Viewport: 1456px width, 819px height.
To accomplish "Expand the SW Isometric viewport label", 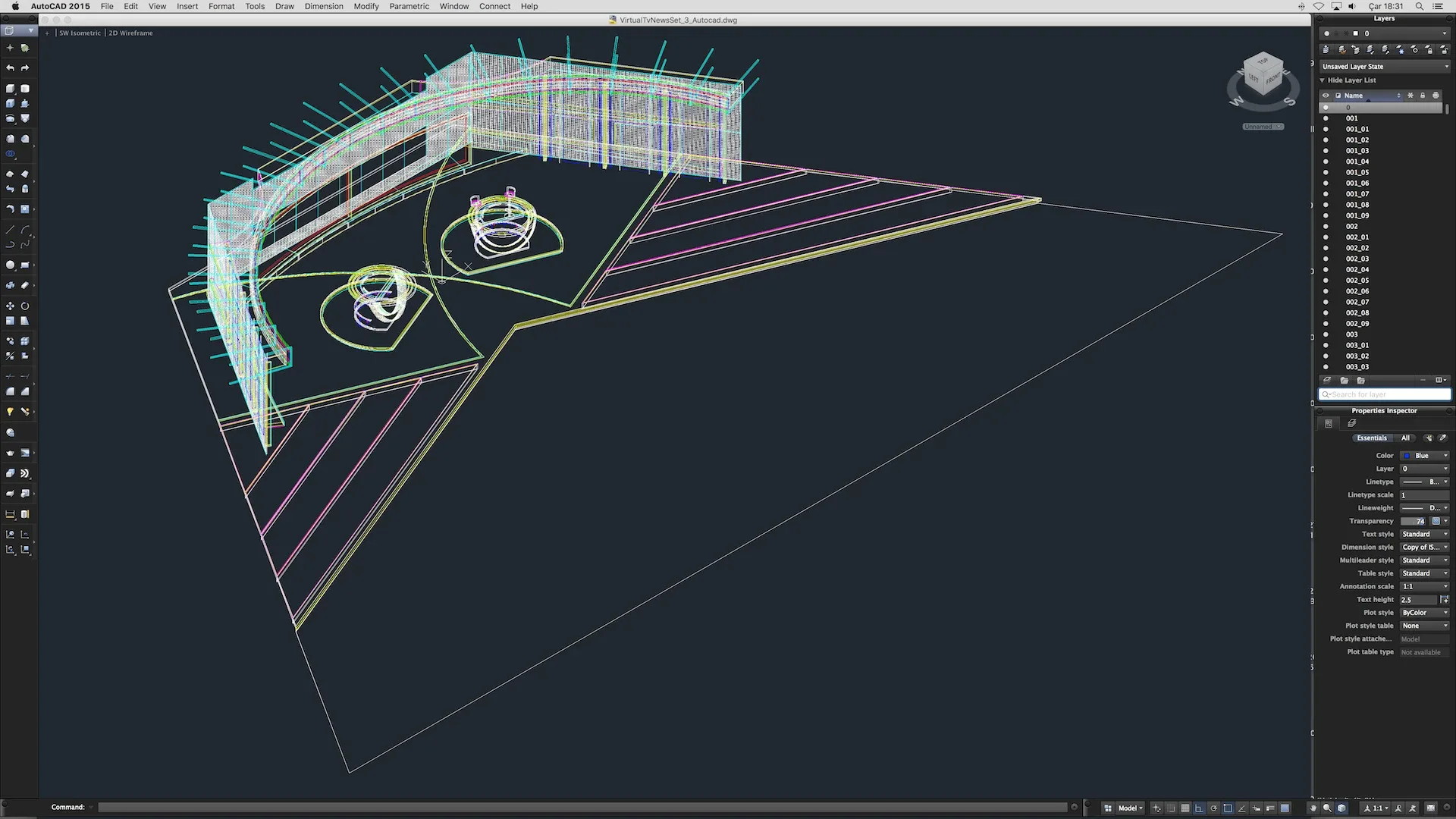I will (79, 33).
